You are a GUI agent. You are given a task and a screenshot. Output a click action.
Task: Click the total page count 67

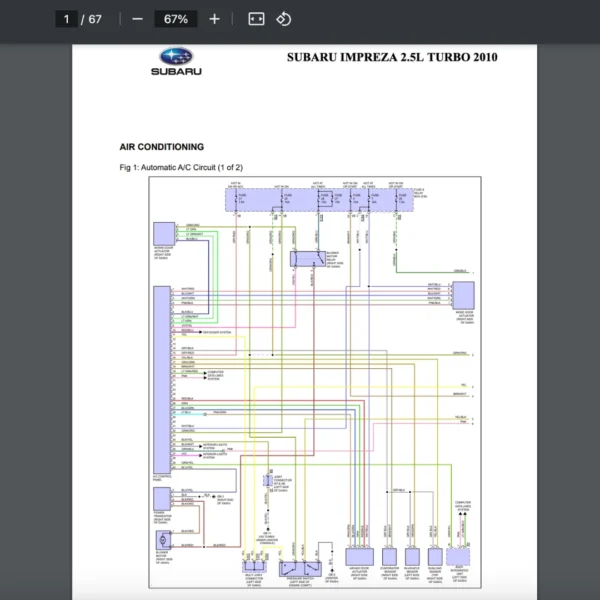tap(96, 19)
